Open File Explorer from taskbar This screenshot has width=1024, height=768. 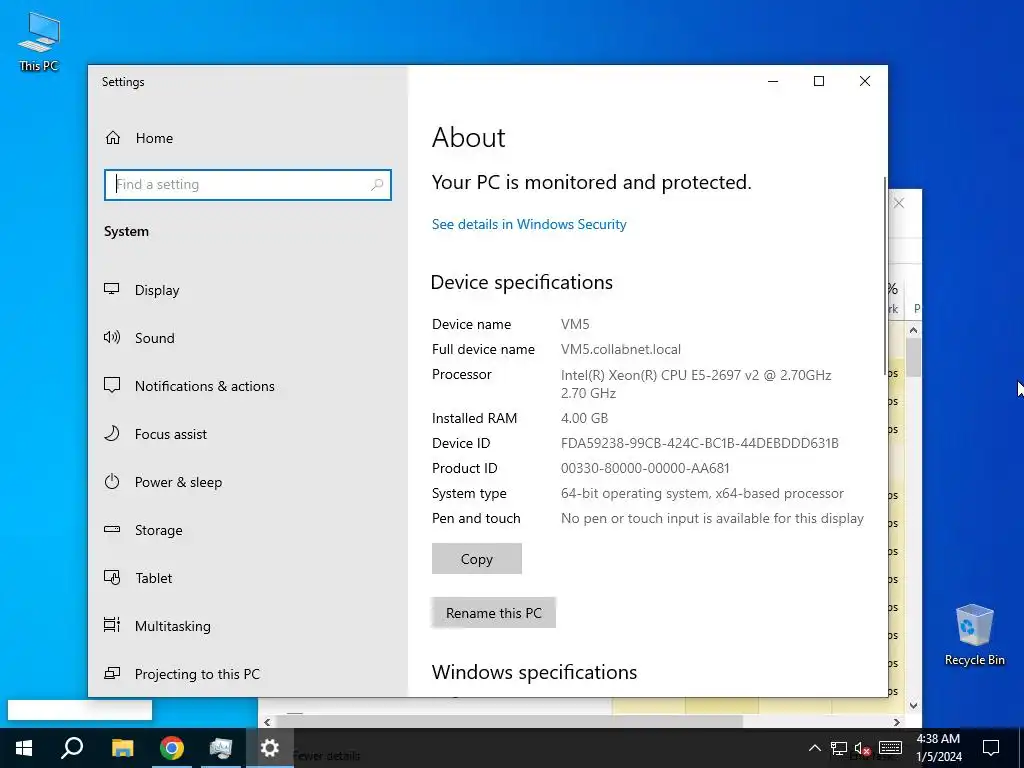(x=122, y=748)
